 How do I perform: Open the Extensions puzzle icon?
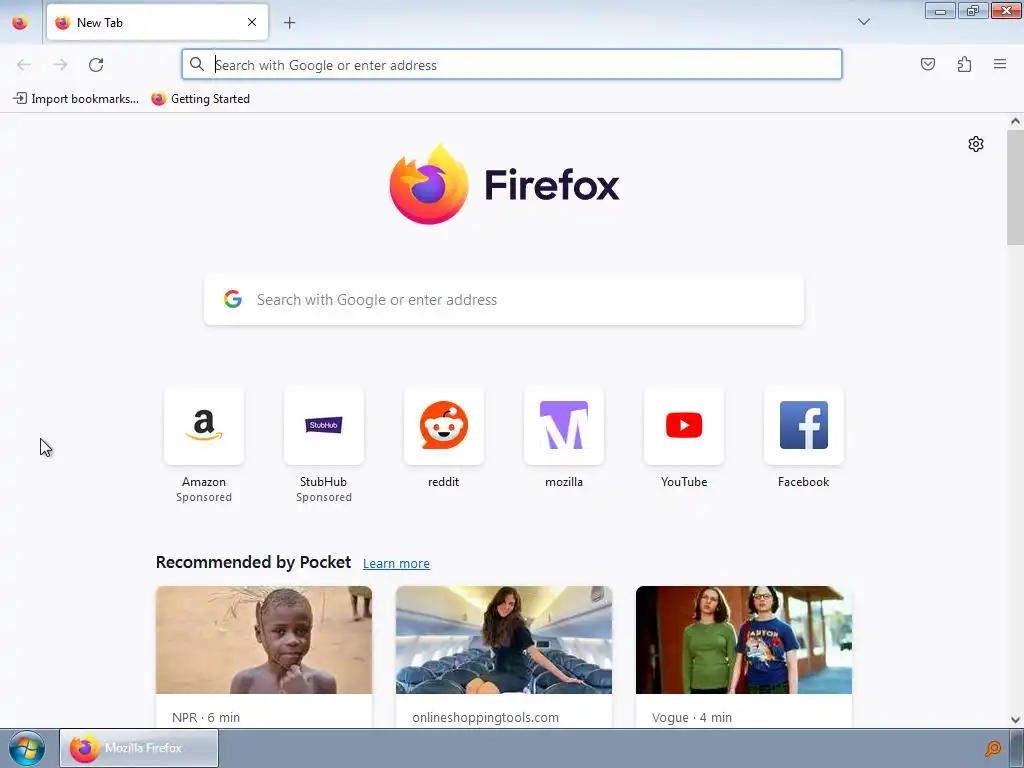pos(964,64)
